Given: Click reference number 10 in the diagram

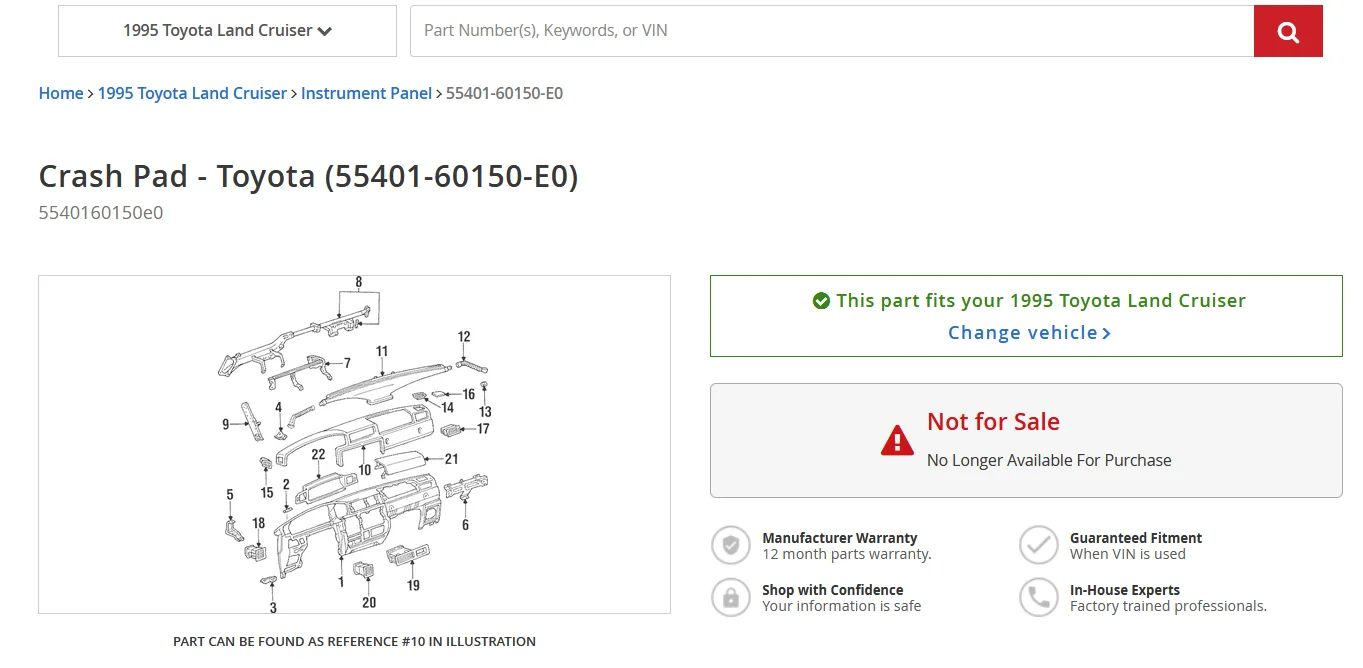Looking at the screenshot, I should pyautogui.click(x=365, y=470).
